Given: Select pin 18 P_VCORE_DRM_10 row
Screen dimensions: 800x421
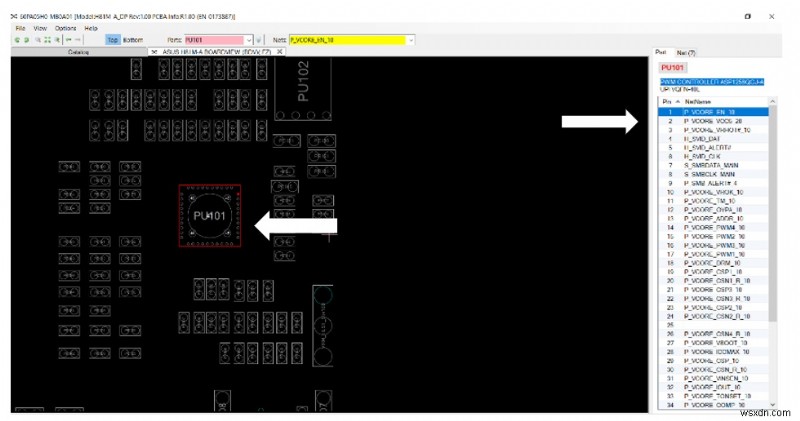Looking at the screenshot, I should pos(713,263).
